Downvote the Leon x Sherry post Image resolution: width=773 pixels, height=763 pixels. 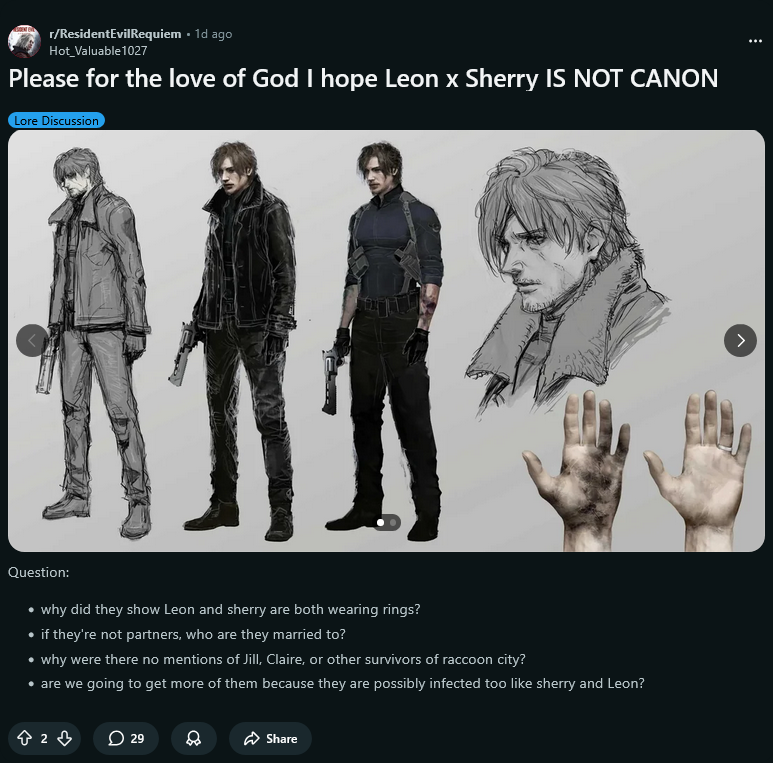(65, 738)
